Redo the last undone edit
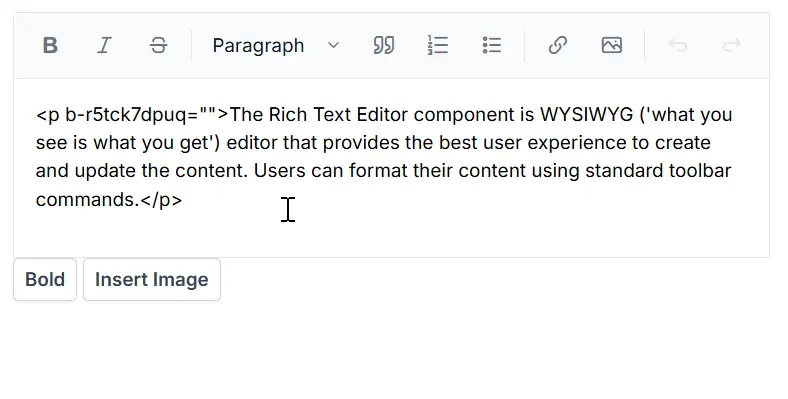 [732, 45]
